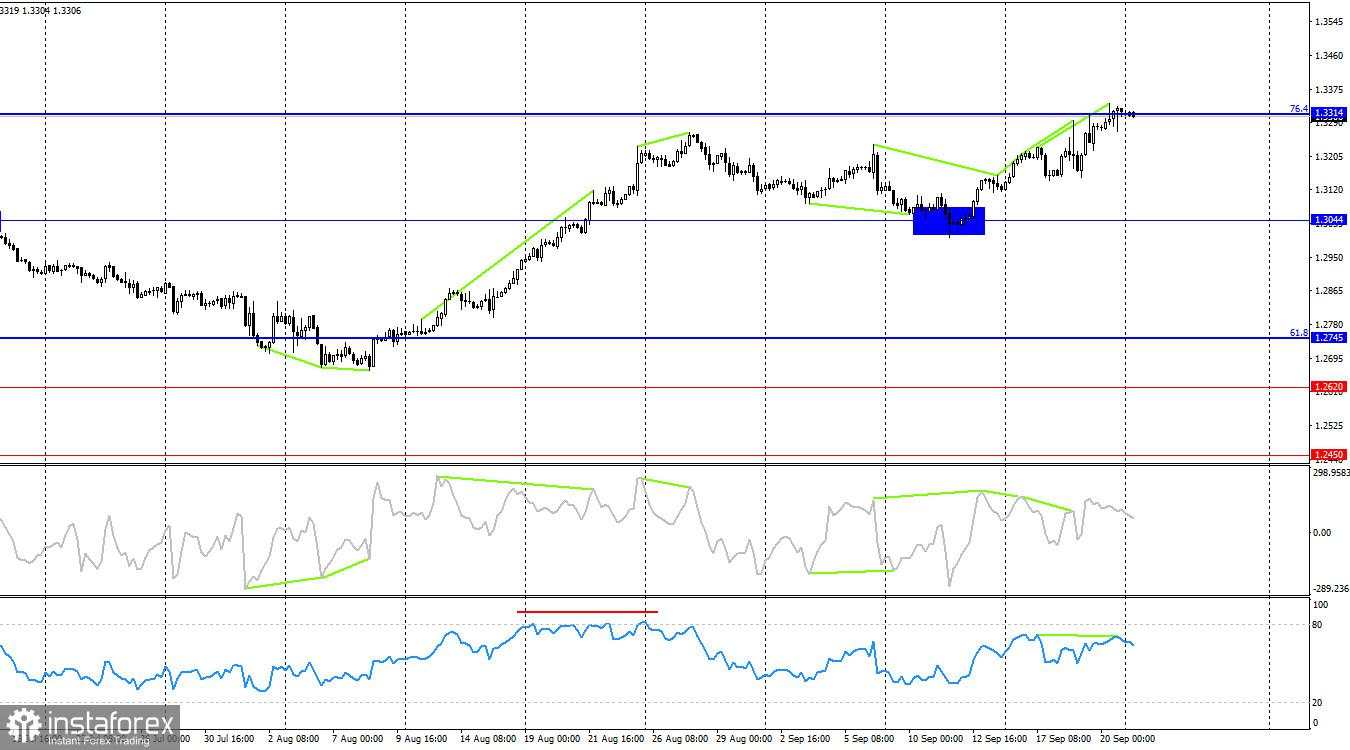Click the 20 Sep 00:00 time label
This screenshot has width=1350, height=750.
click(1127, 739)
